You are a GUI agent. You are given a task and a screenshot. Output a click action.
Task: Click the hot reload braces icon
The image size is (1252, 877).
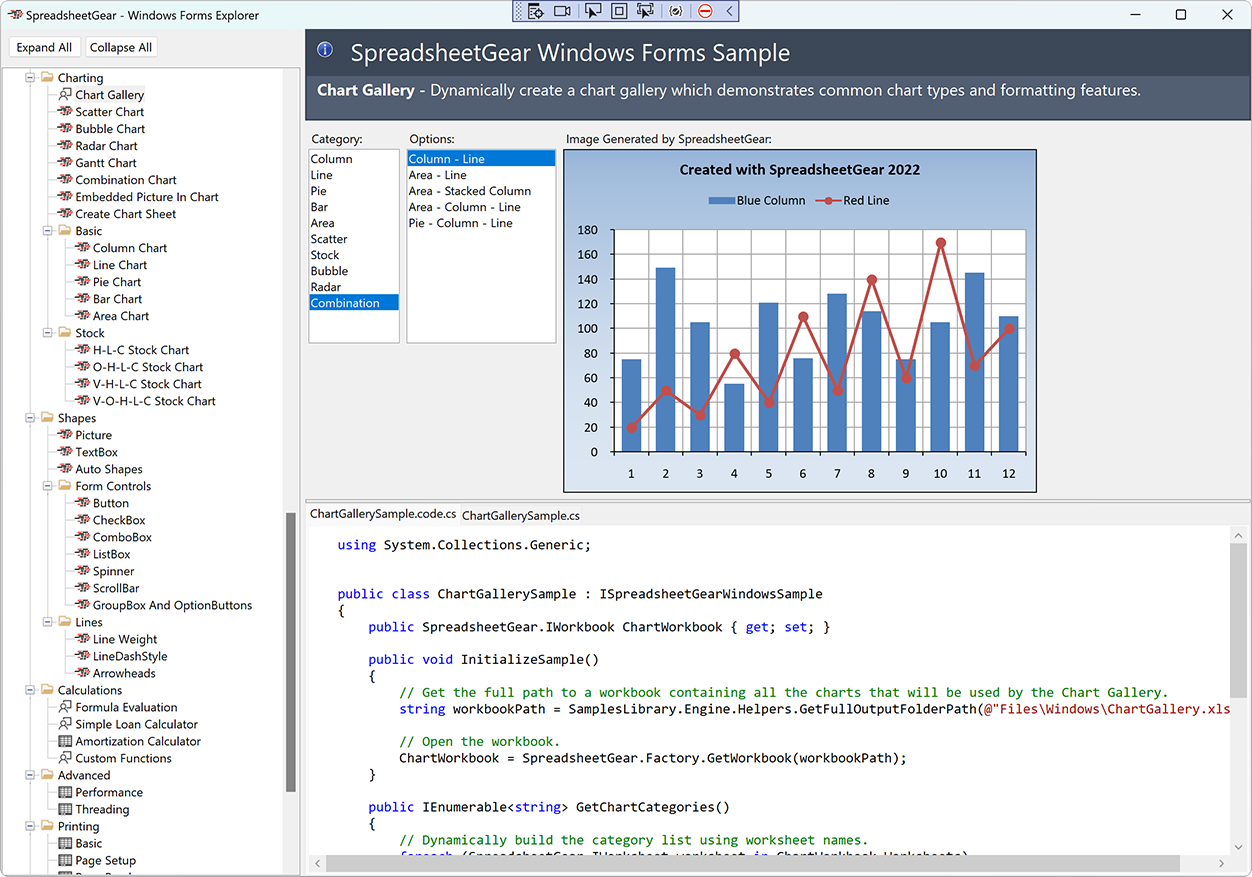(x=676, y=11)
